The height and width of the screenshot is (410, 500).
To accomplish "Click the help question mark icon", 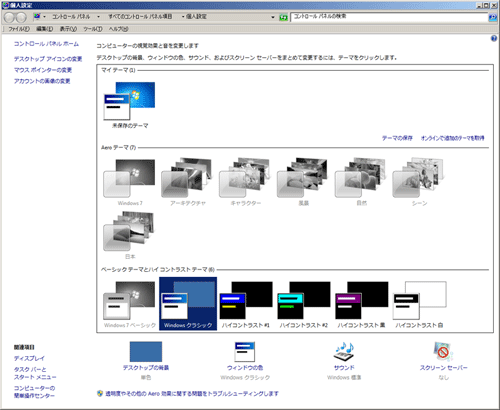I will 494,39.
